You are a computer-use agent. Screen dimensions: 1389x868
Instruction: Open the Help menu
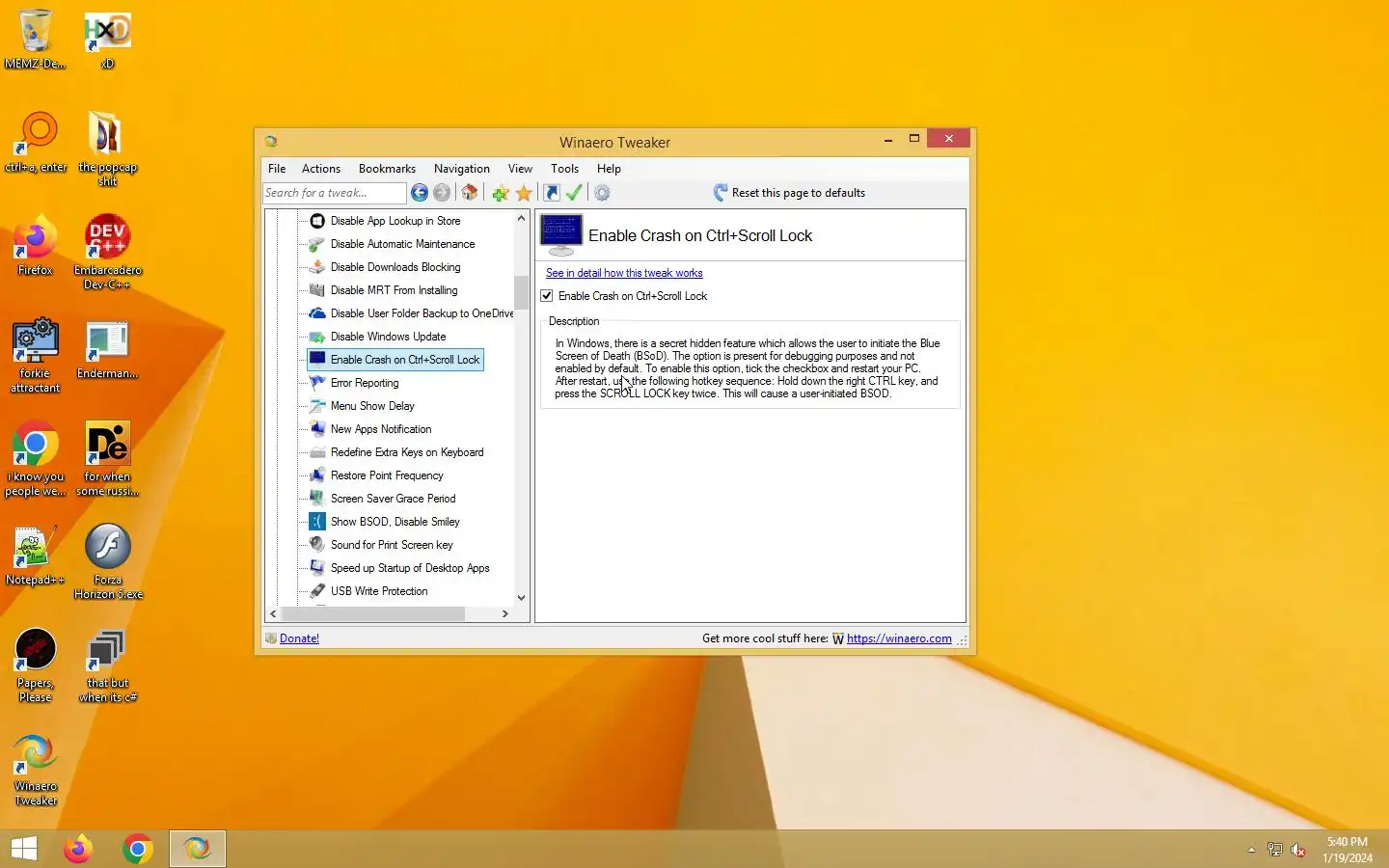[609, 169]
